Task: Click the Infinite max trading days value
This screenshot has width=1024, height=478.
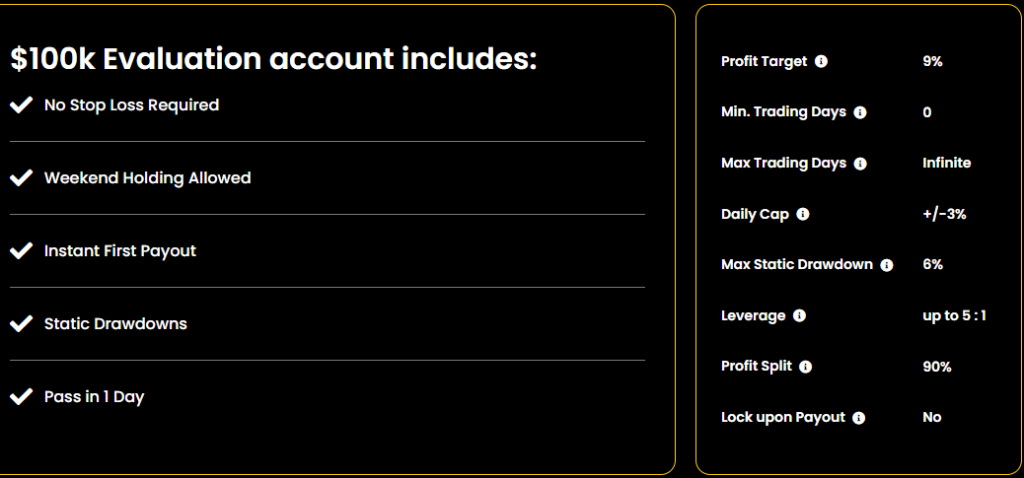Action: click(946, 163)
